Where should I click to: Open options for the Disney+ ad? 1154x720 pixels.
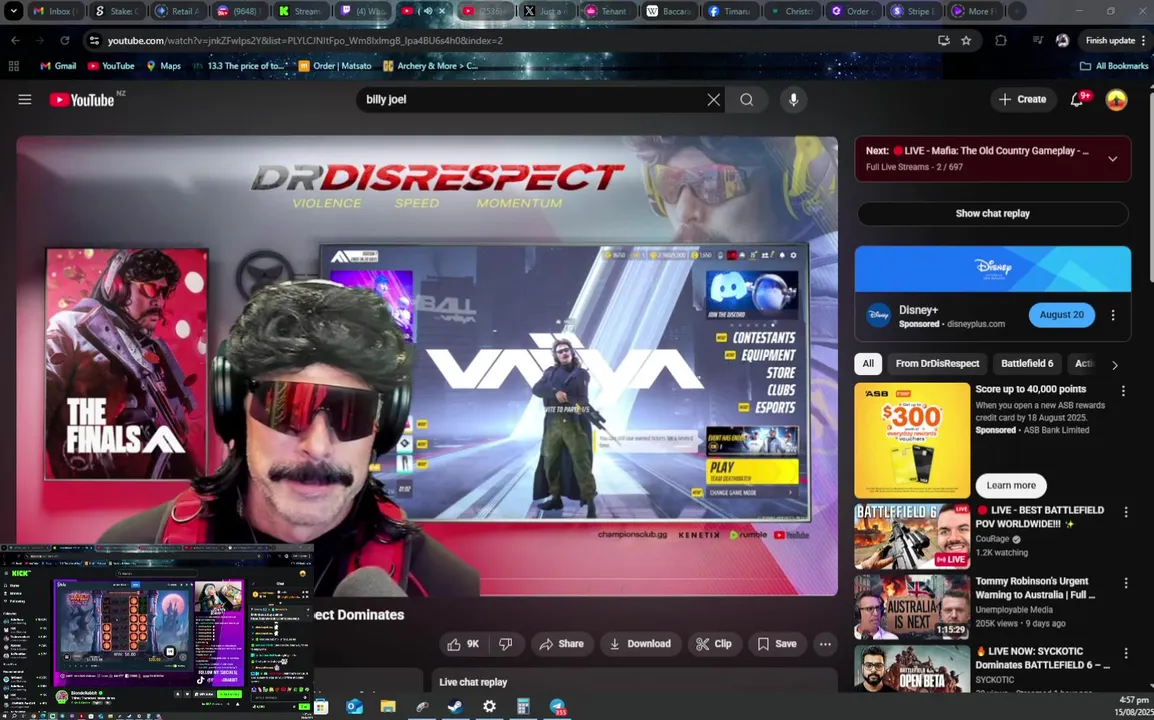[x=1113, y=315]
